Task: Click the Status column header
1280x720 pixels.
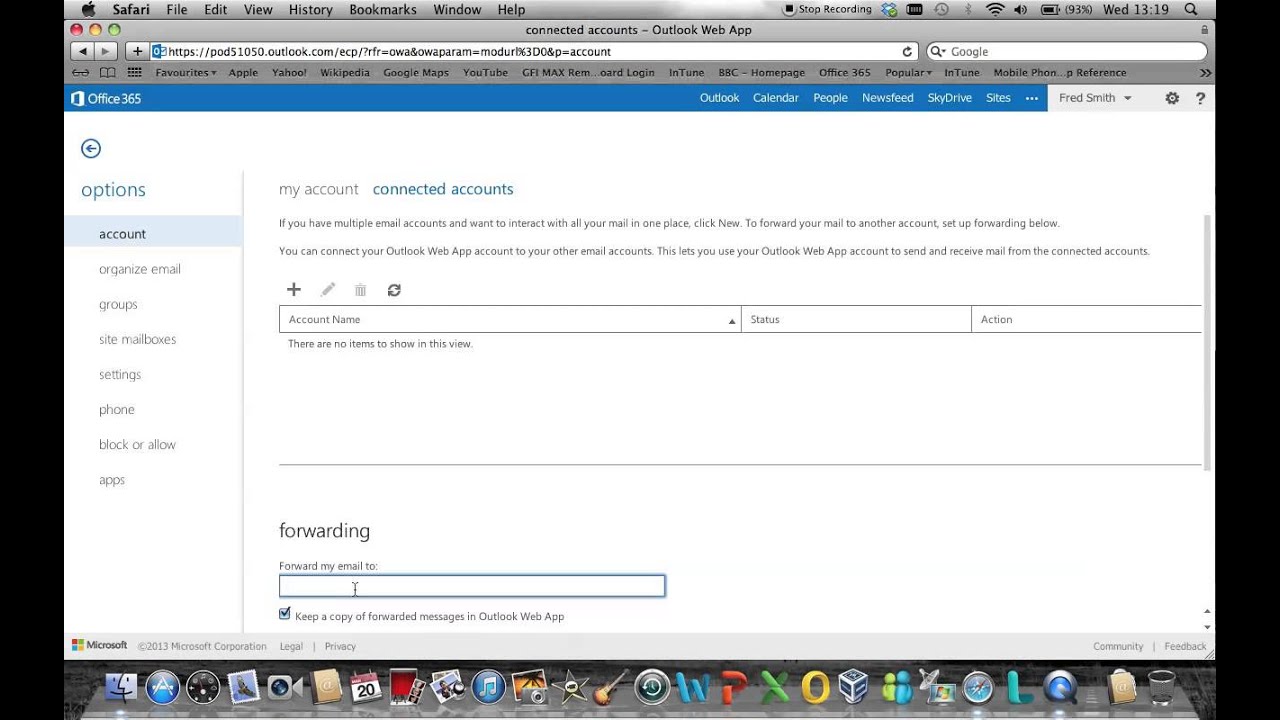Action: (x=856, y=319)
